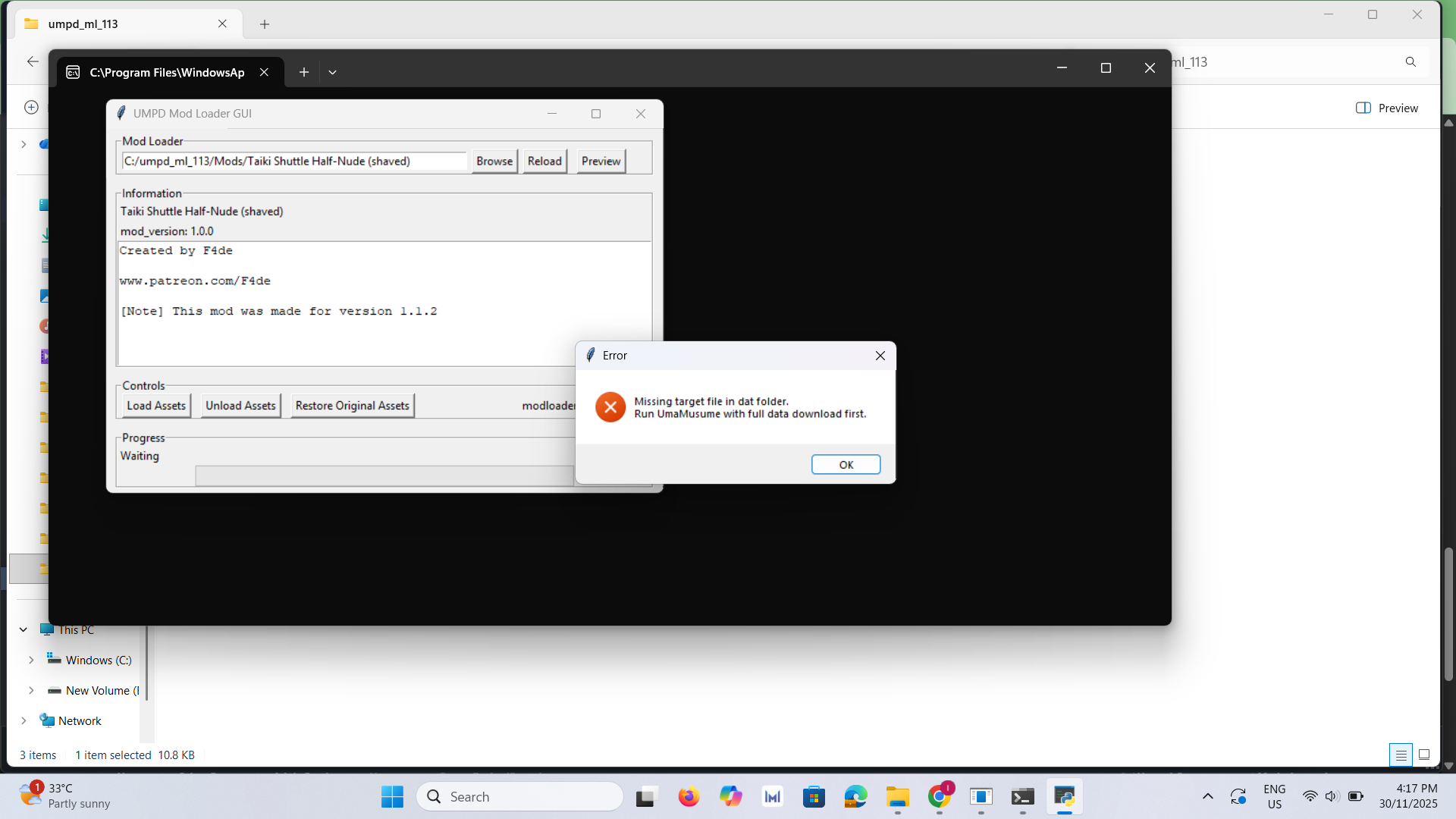This screenshot has height=819, width=1456.
Task: Switch Explorer to large icons view
Action: click(x=1424, y=755)
